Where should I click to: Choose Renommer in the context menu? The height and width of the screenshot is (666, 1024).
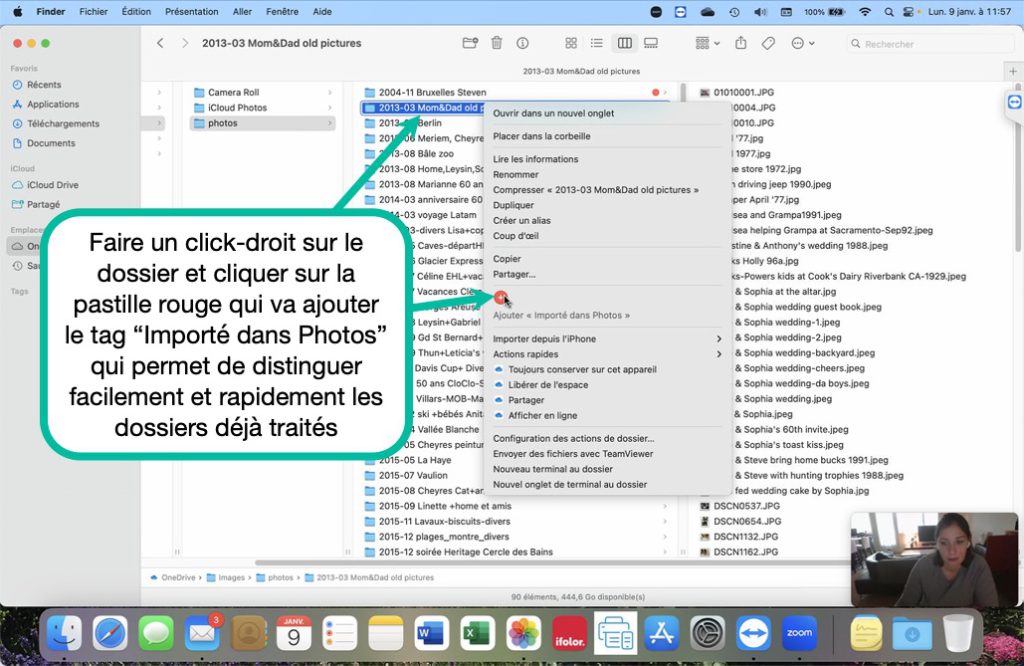[x=516, y=174]
